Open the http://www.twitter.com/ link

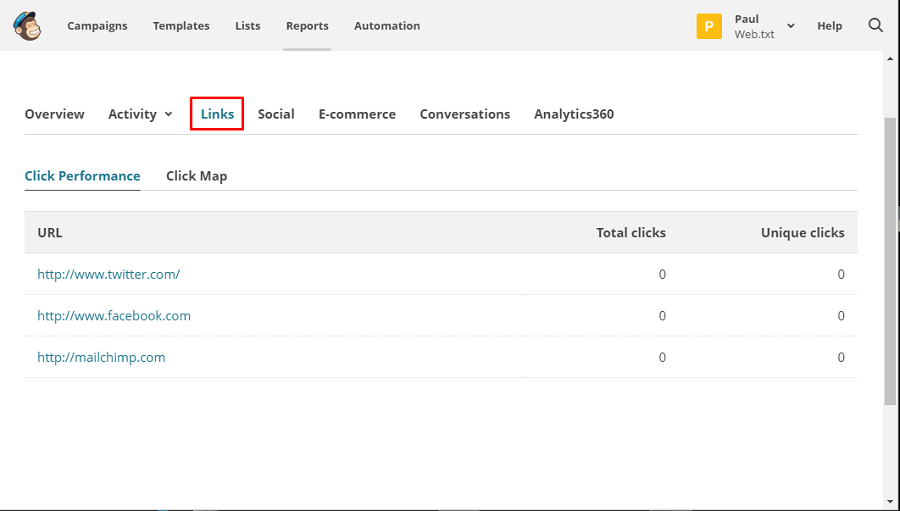click(108, 274)
